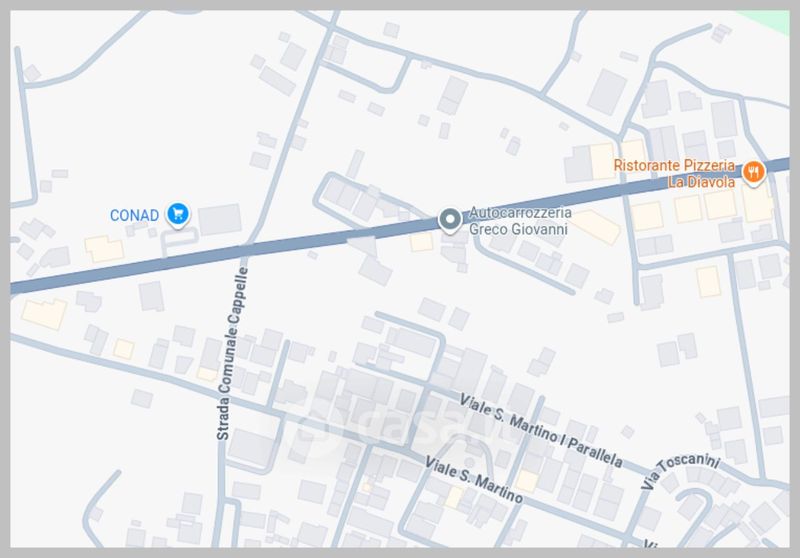800x558 pixels.
Task: Click the yellow L-shaped building at far left edge
Action: pos(44,313)
